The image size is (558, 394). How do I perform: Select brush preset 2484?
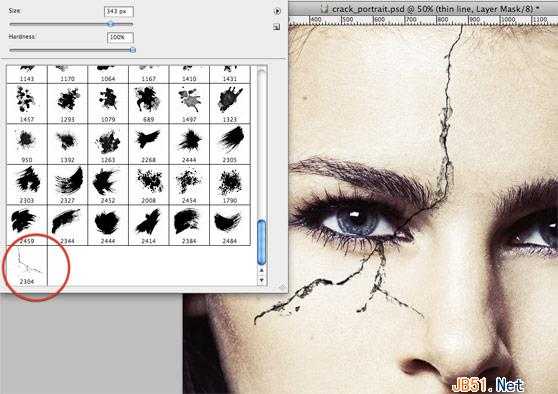[230, 225]
